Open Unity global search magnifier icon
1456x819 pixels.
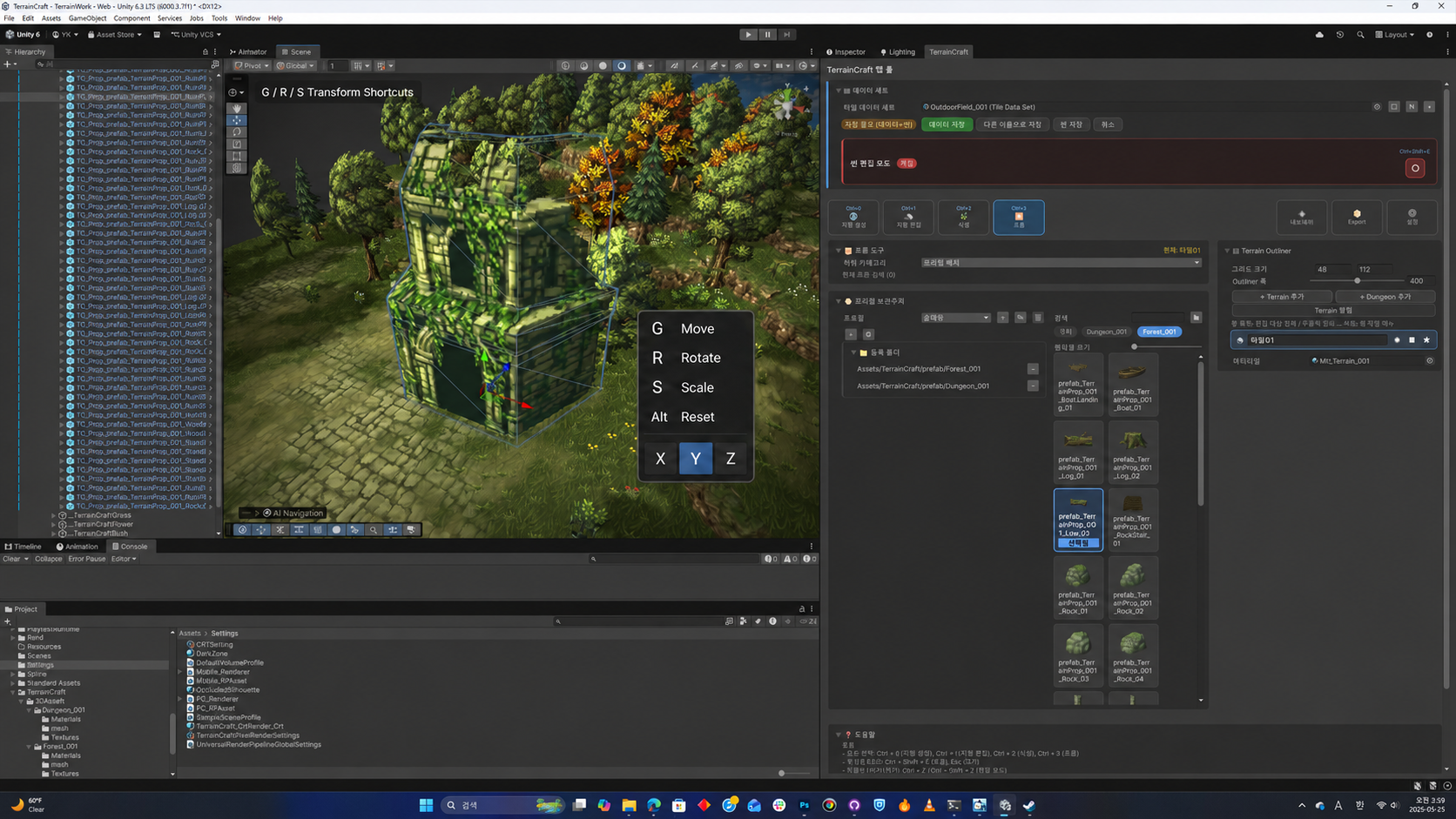[x=1360, y=35]
